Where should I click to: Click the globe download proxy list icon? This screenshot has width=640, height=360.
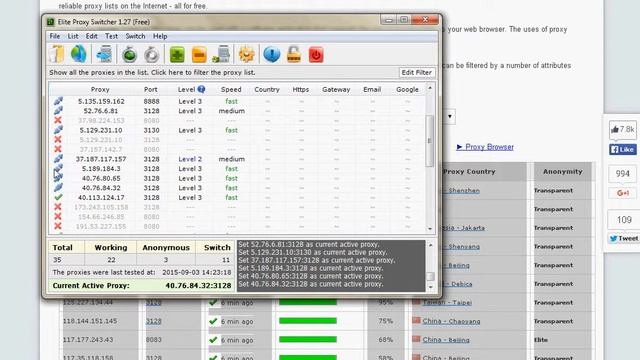point(78,54)
